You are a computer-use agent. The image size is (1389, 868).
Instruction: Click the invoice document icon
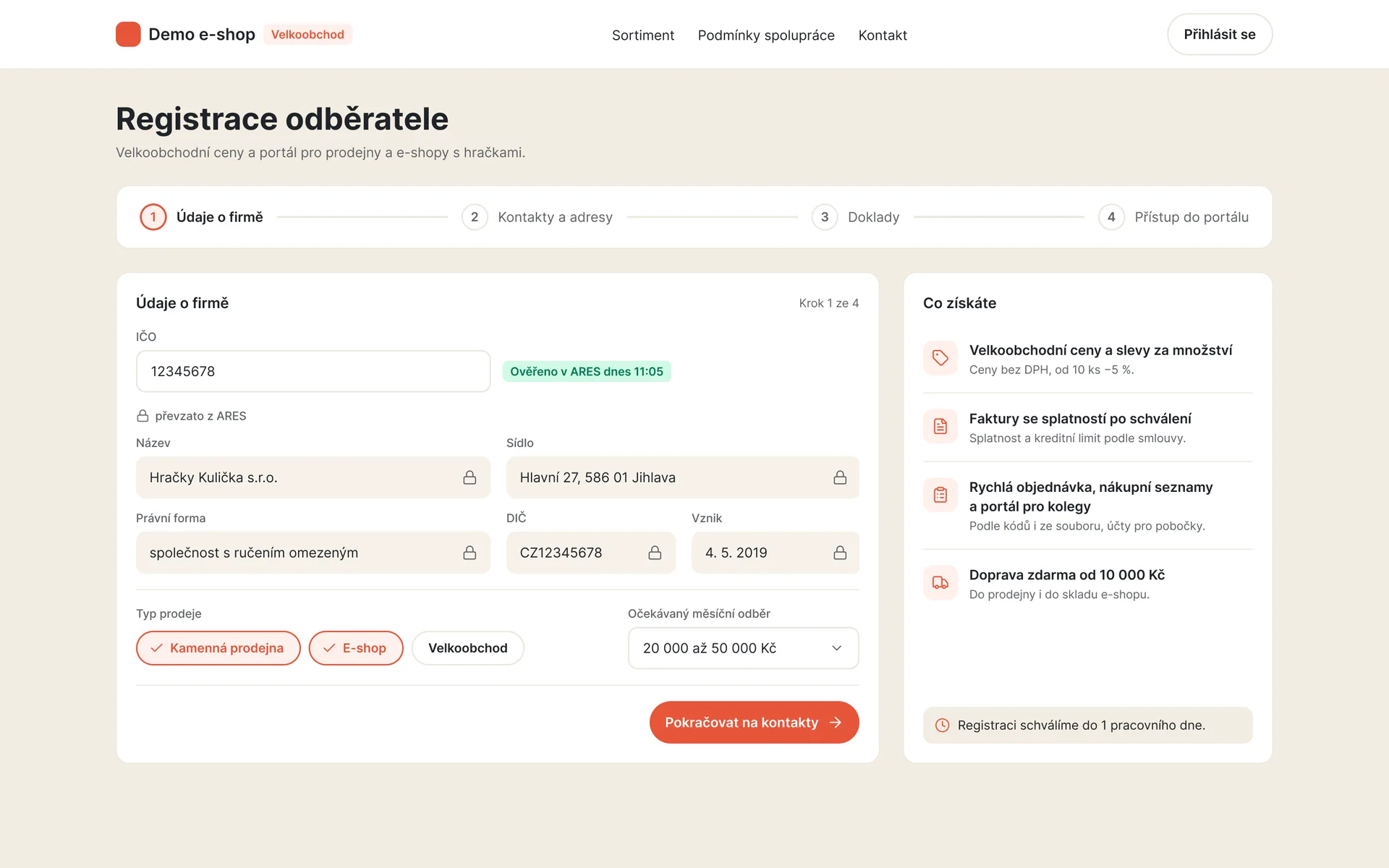(940, 427)
